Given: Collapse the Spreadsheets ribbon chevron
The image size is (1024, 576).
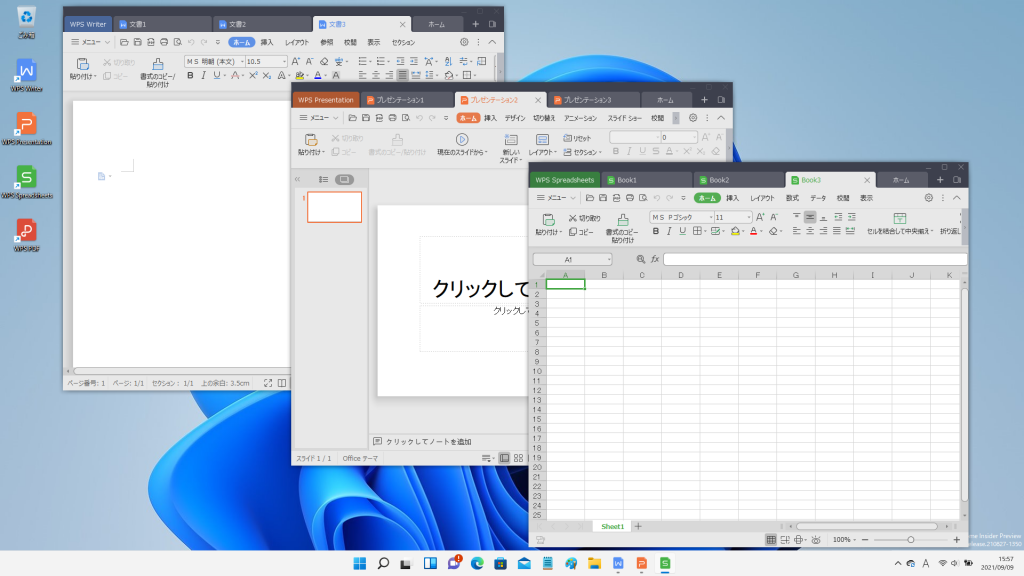Looking at the screenshot, I should click(x=957, y=198).
